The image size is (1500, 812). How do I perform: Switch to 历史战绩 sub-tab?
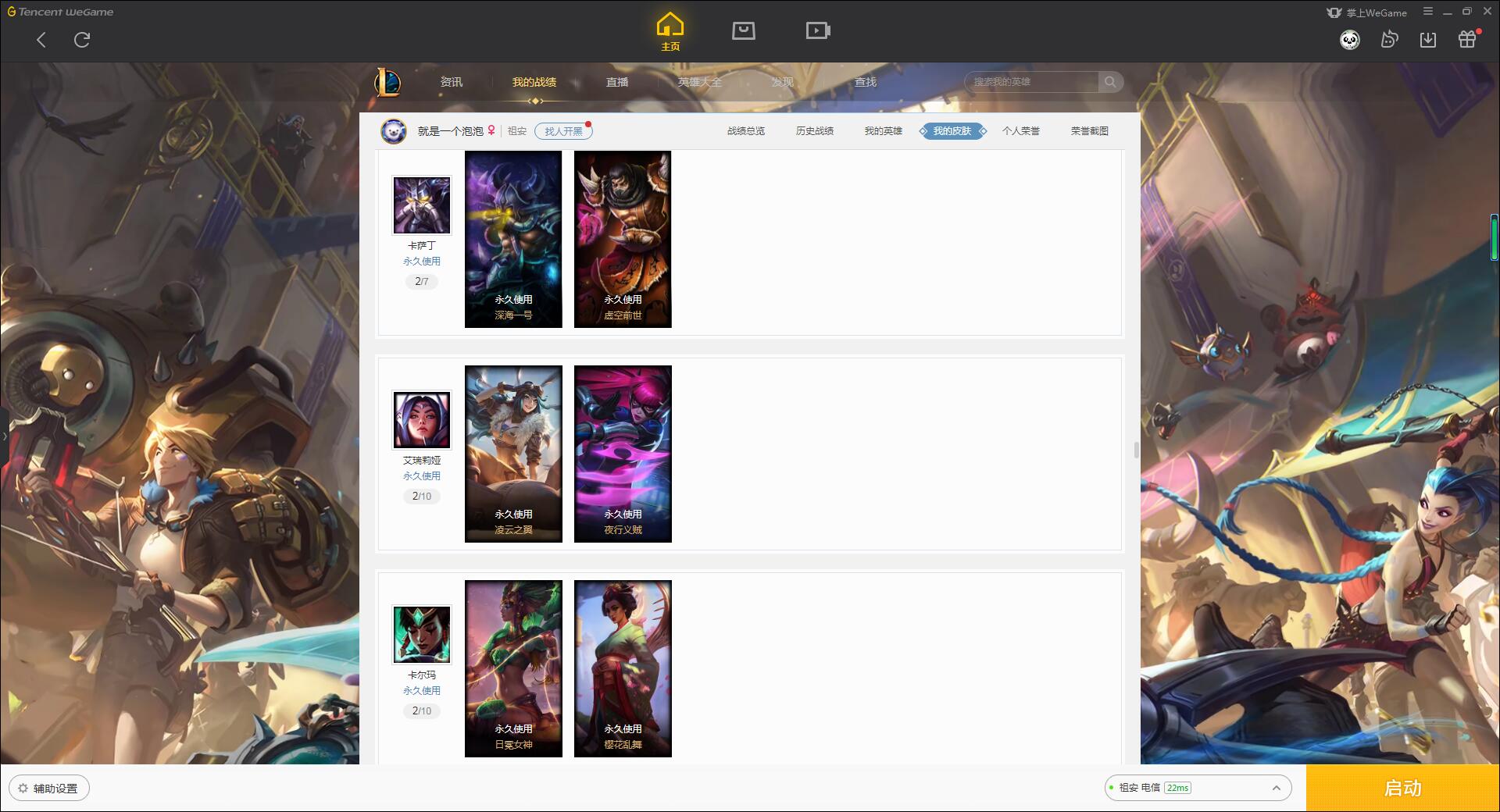(815, 131)
